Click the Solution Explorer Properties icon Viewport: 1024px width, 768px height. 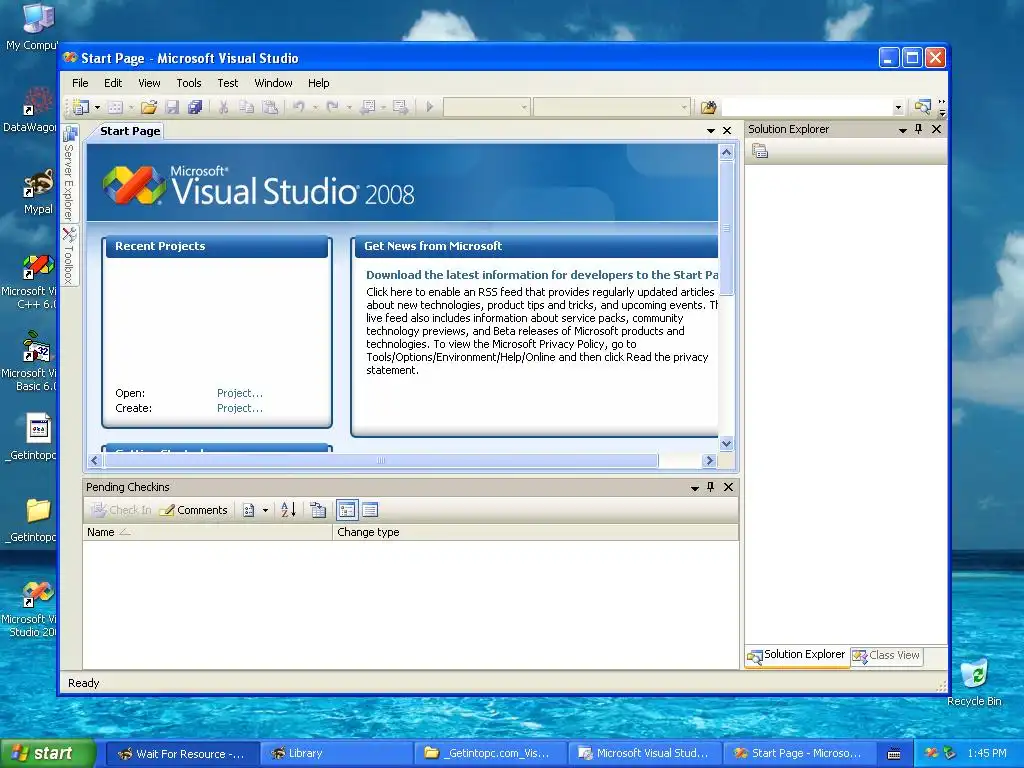pyautogui.click(x=760, y=152)
